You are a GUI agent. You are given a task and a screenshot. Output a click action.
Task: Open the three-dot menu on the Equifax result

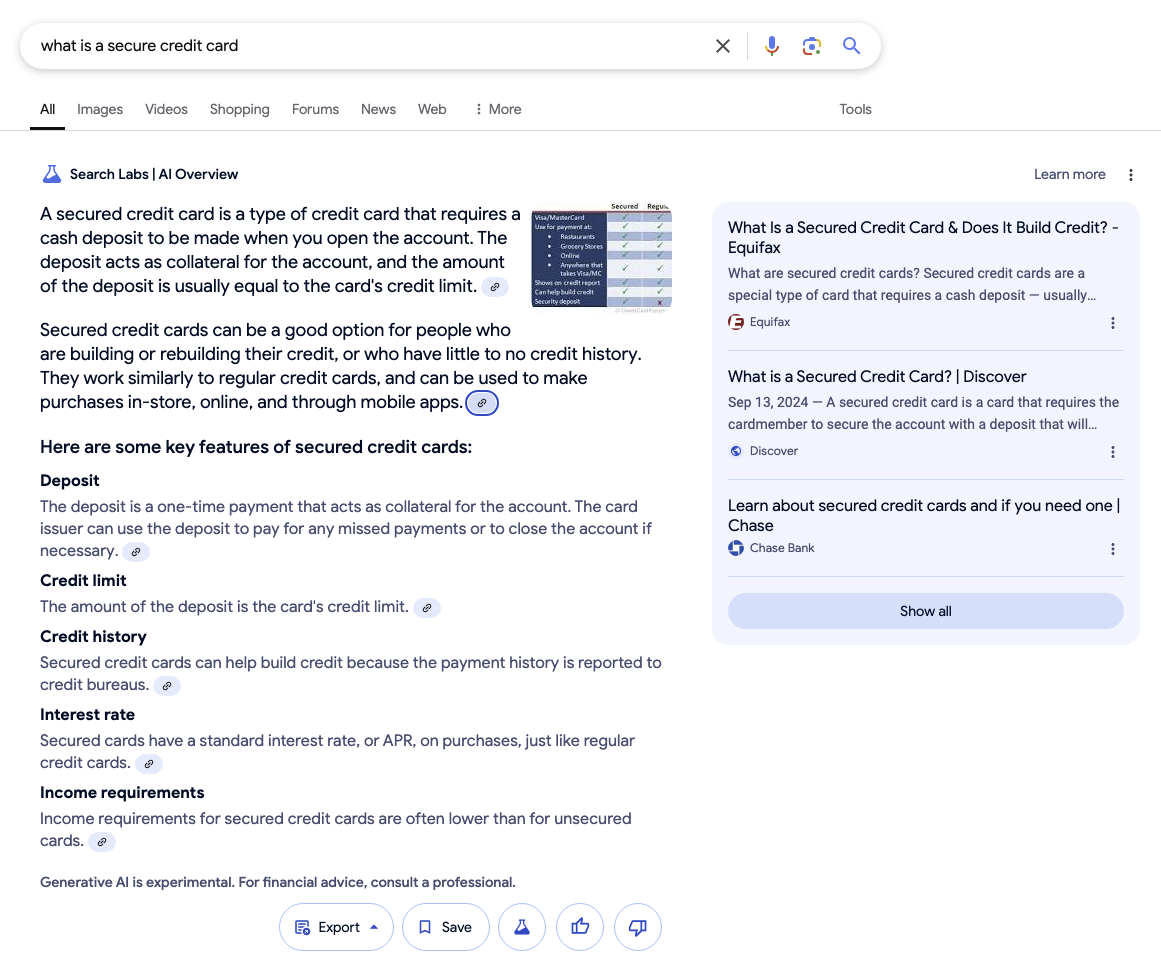1112,323
